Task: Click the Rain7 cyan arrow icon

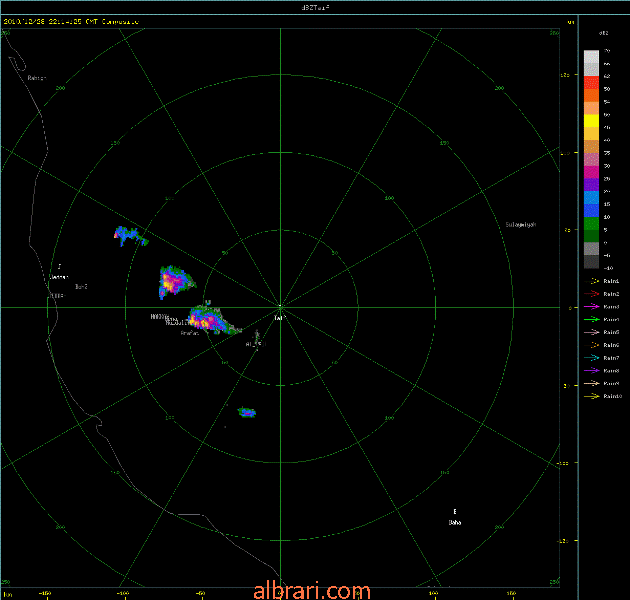Action: 592,358
